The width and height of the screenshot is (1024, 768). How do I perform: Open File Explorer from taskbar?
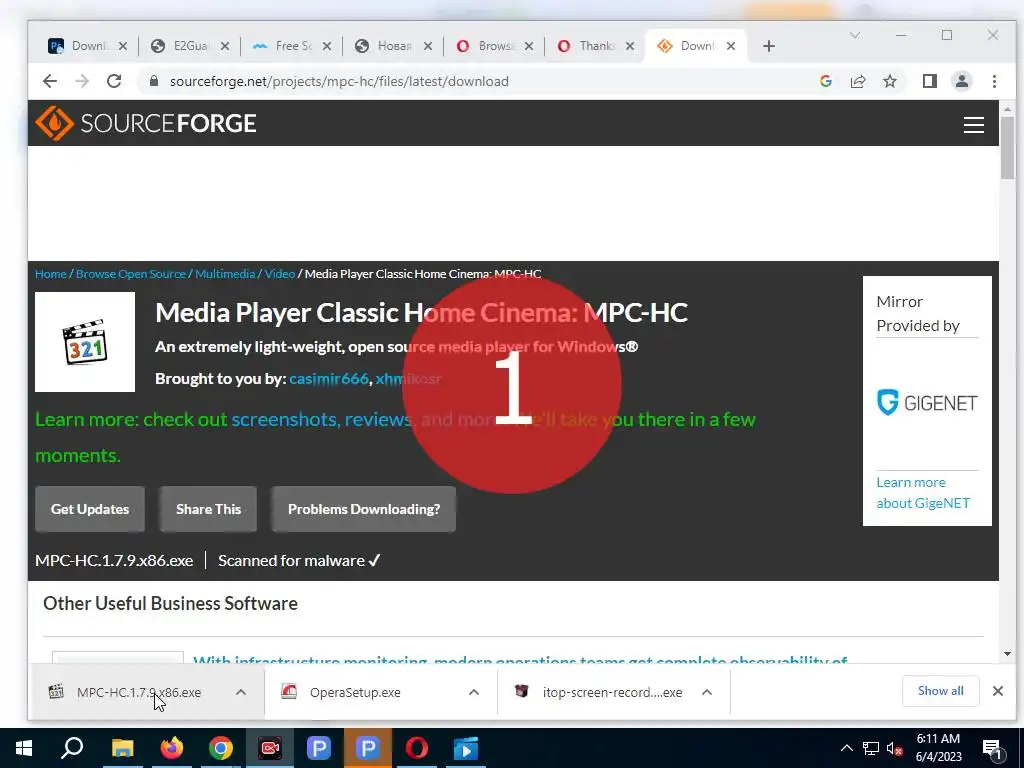coord(122,748)
